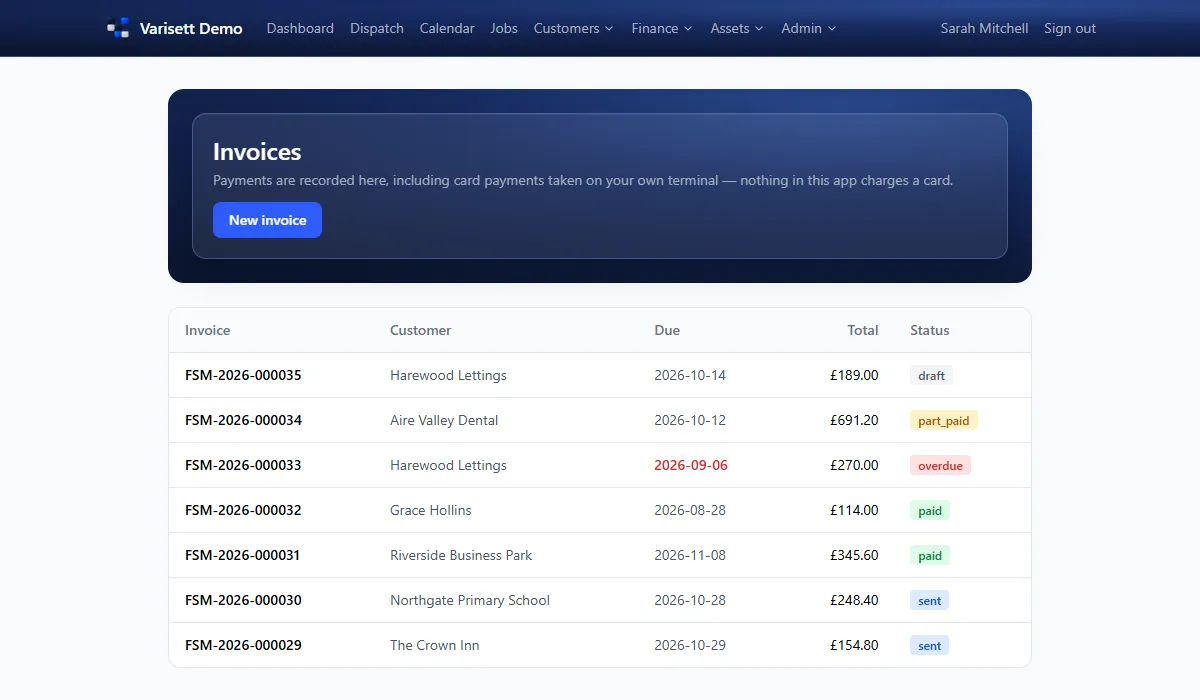Click the £345.60 total
The height and width of the screenshot is (700, 1200).
point(854,555)
